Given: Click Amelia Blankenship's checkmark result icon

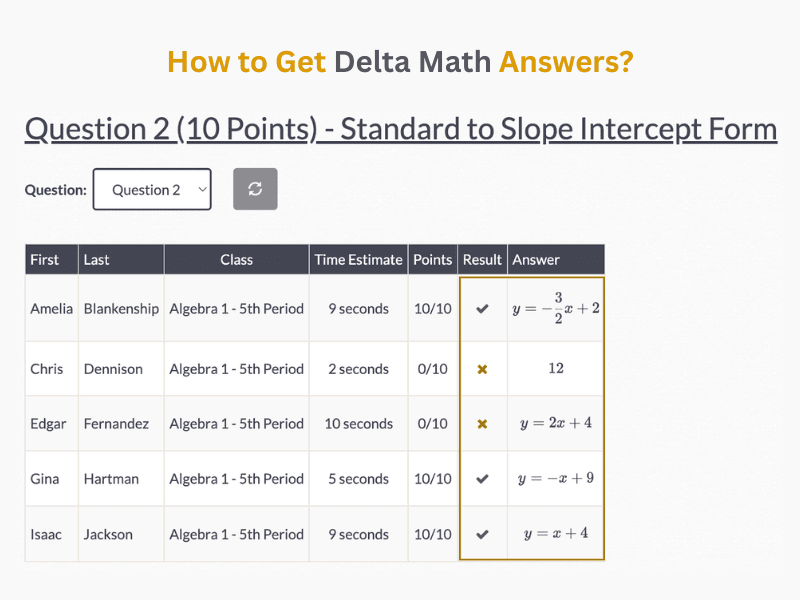Looking at the screenshot, I should pos(482,309).
